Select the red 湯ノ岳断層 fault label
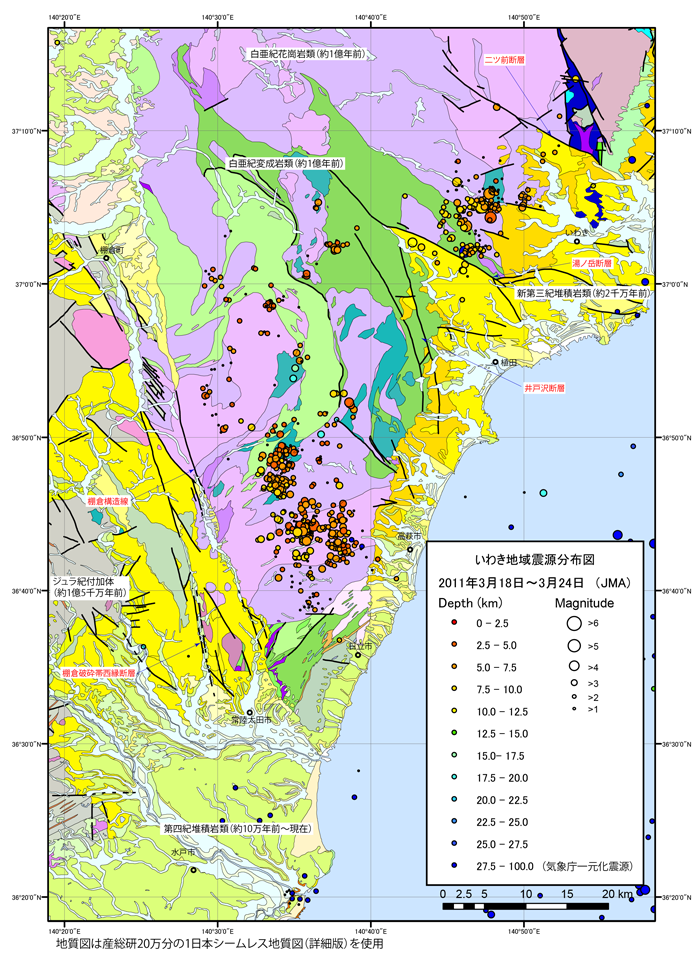The width and height of the screenshot is (700, 965). point(591,263)
